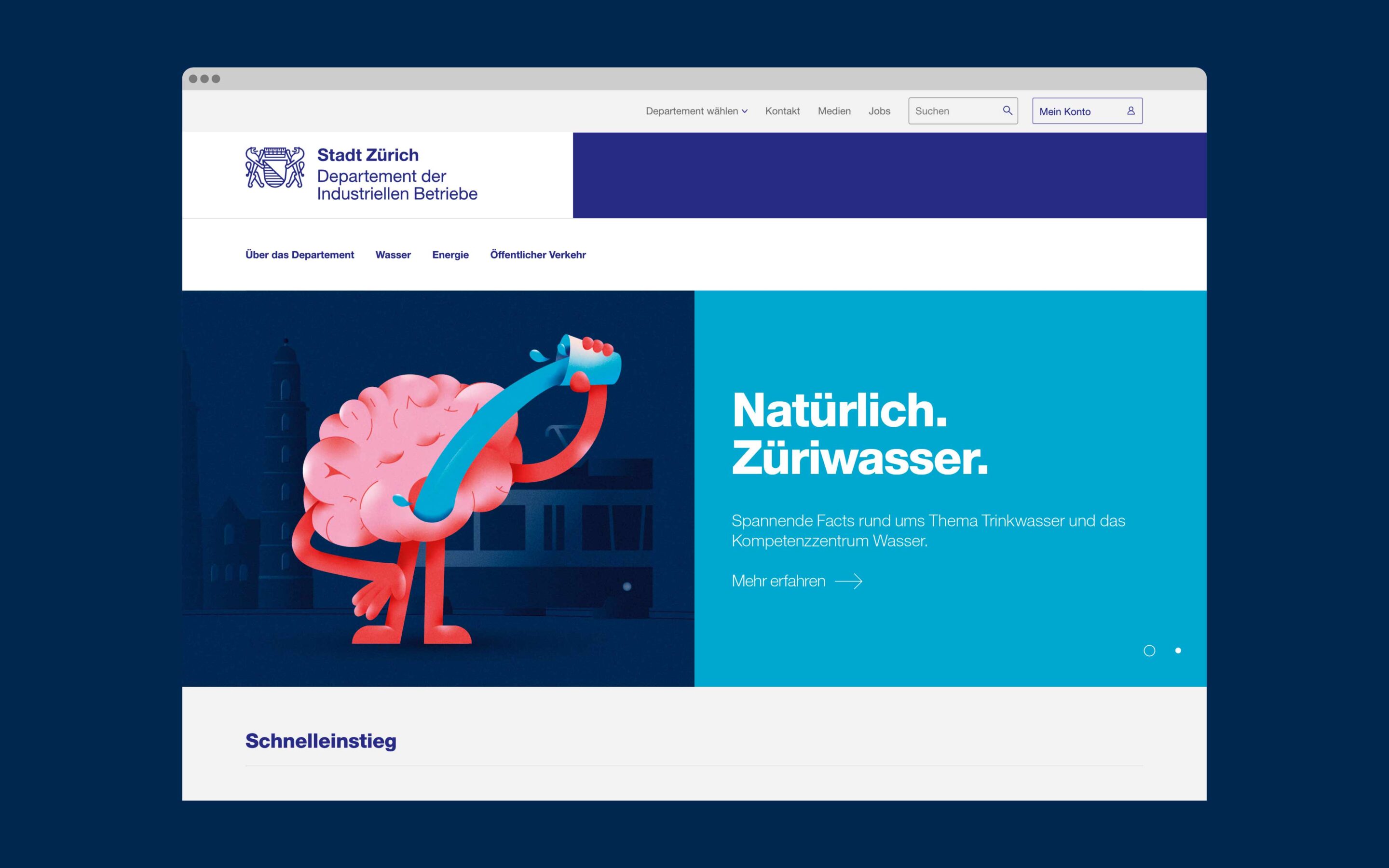Click the chevron beside Departement wählen

pyautogui.click(x=745, y=111)
